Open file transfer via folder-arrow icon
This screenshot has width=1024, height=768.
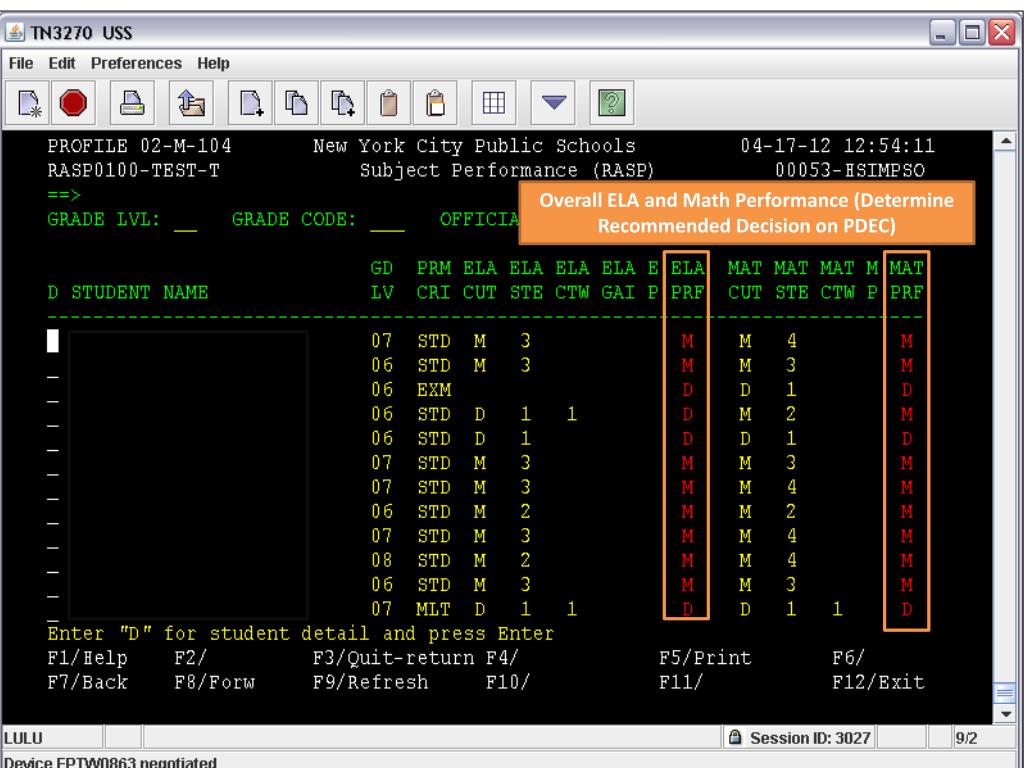pyautogui.click(x=191, y=103)
